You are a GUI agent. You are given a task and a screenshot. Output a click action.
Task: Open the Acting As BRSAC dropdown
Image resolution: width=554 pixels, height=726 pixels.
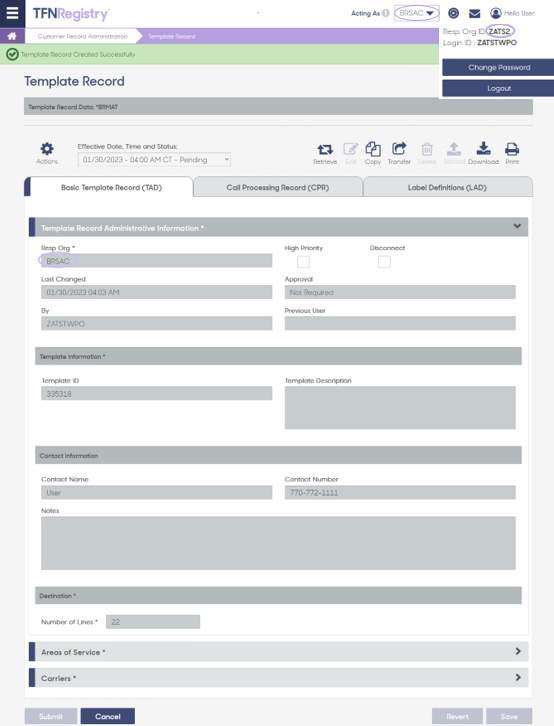pyautogui.click(x=417, y=13)
